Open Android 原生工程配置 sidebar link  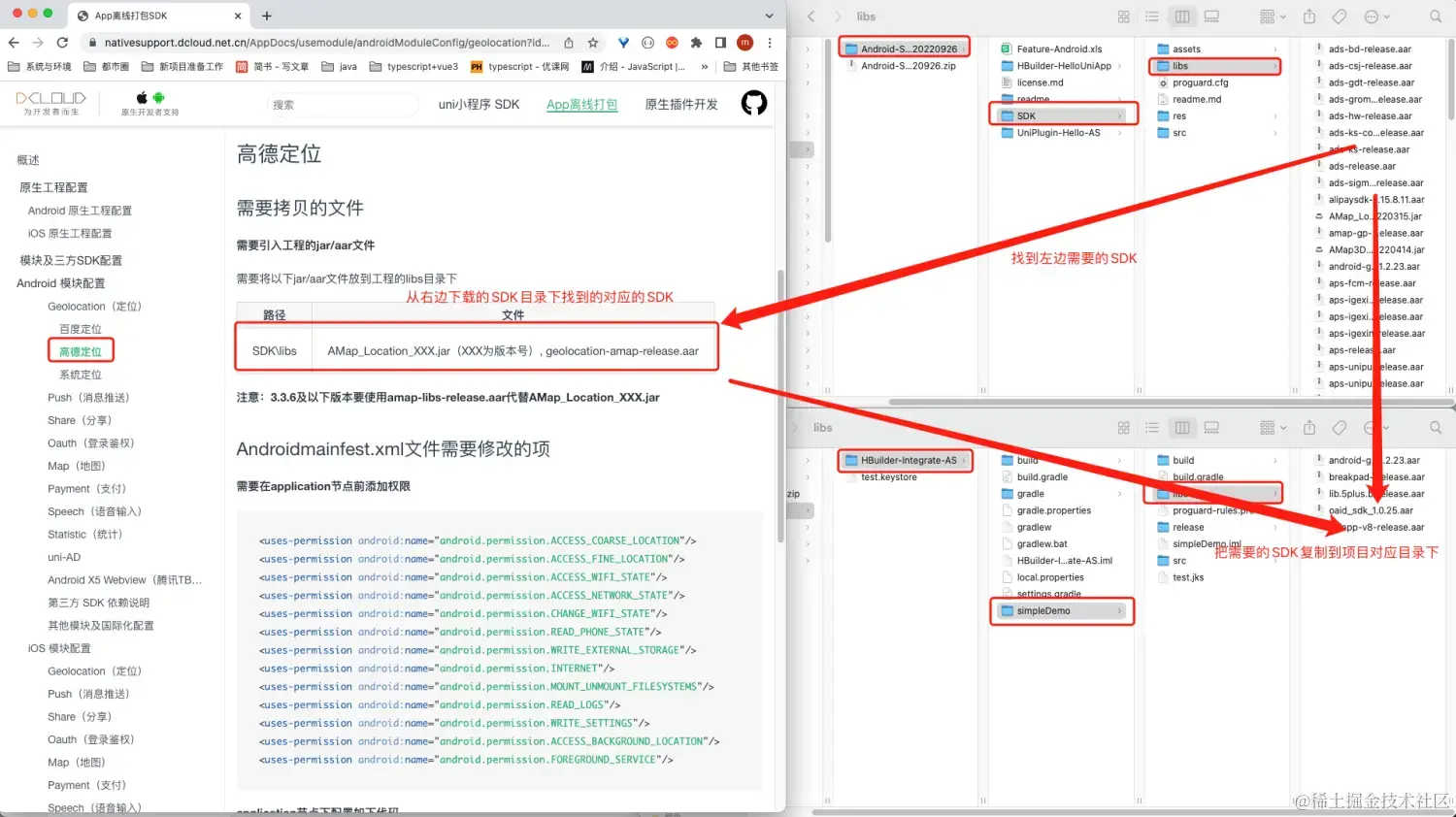(x=80, y=211)
